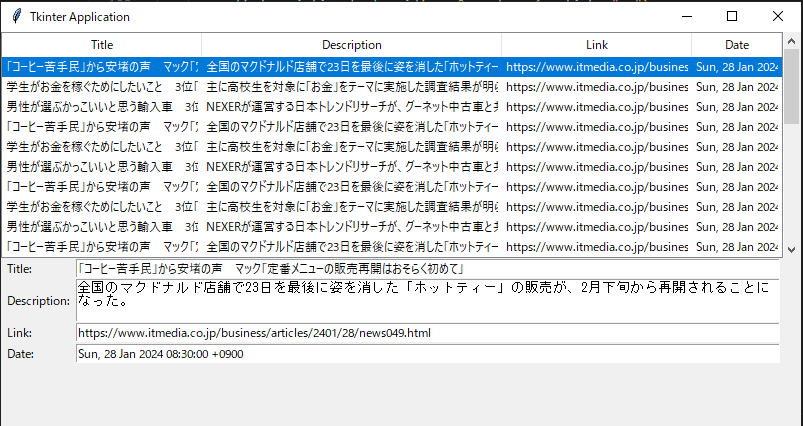Click the Date column header

tap(736, 45)
